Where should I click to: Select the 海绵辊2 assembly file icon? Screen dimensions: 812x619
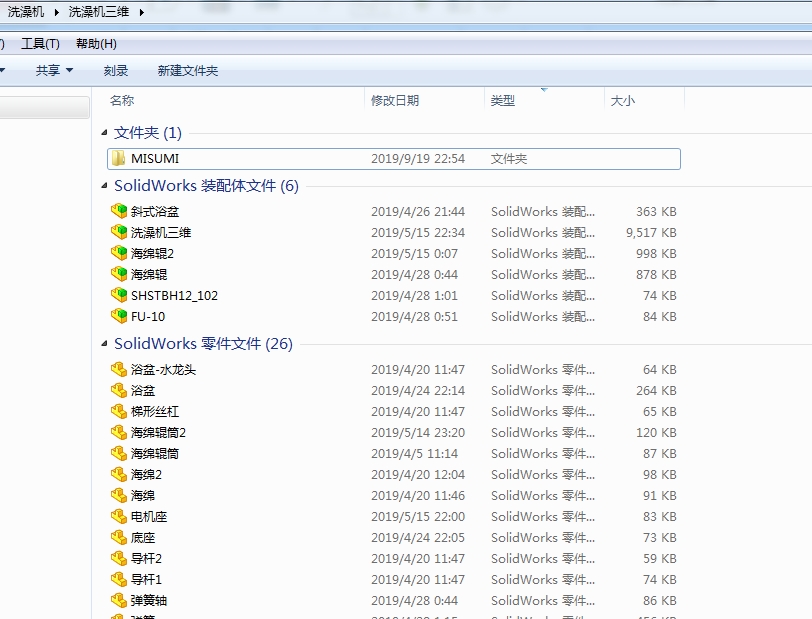tap(119, 253)
